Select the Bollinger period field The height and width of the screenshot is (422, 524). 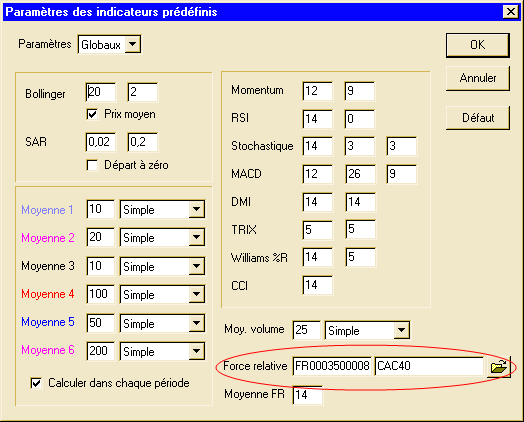click(101, 92)
